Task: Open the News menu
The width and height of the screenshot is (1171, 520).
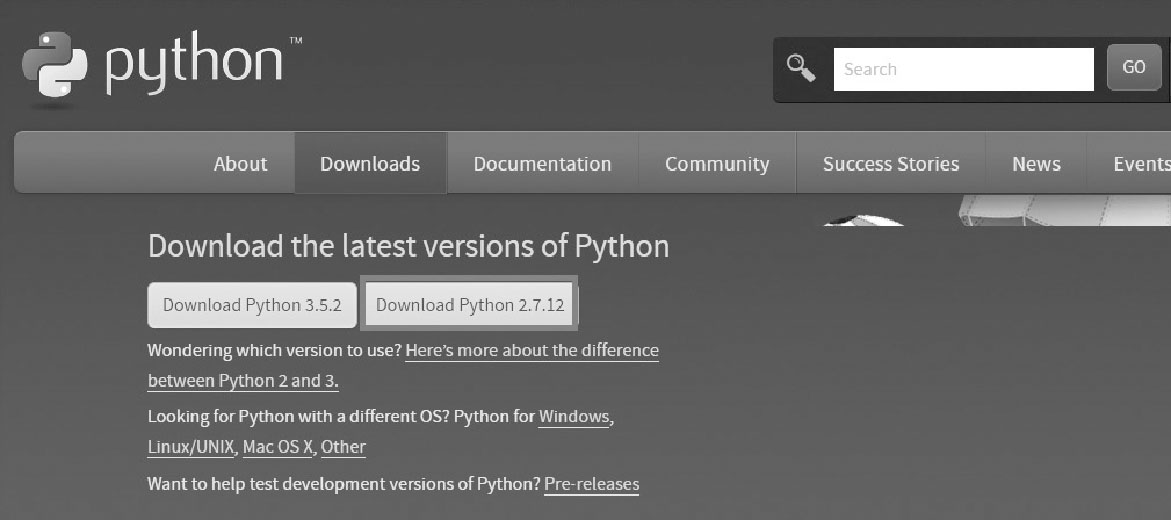Action: [x=1036, y=164]
